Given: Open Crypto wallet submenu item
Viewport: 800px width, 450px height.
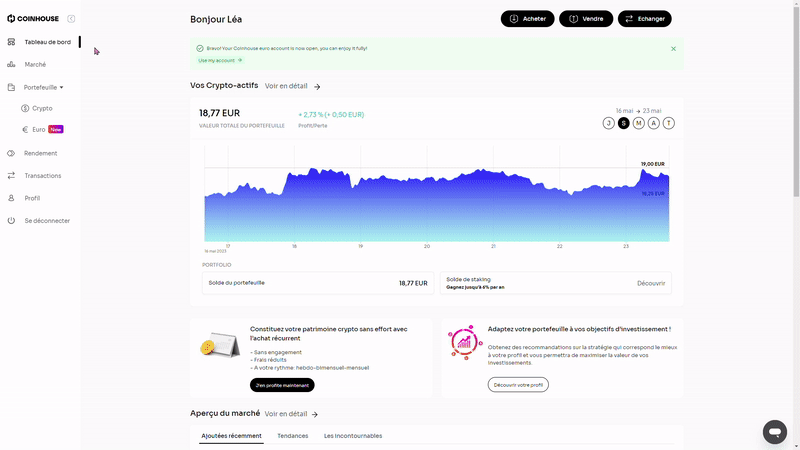Looking at the screenshot, I should click(42, 108).
